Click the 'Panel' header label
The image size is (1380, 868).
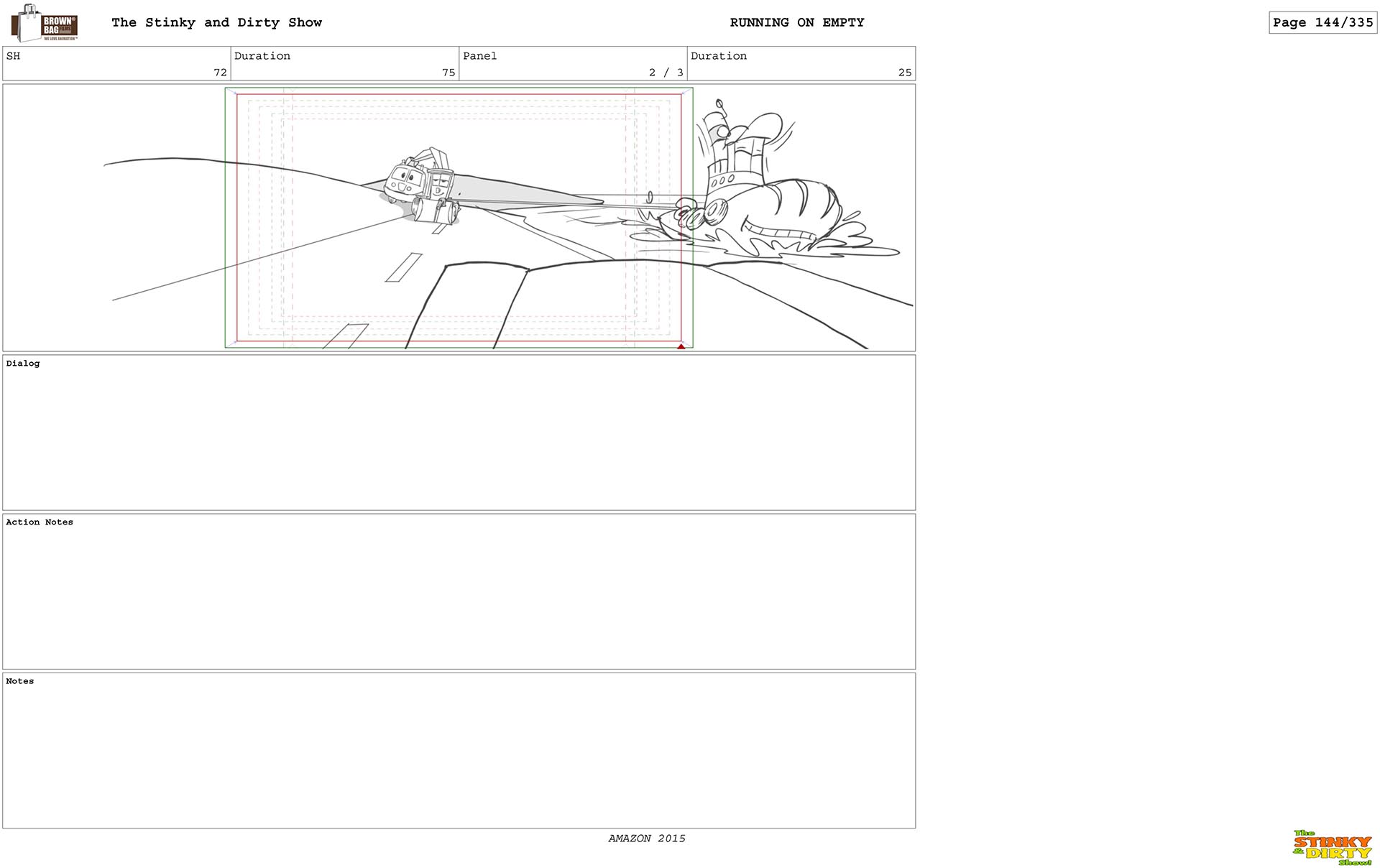[x=479, y=56]
